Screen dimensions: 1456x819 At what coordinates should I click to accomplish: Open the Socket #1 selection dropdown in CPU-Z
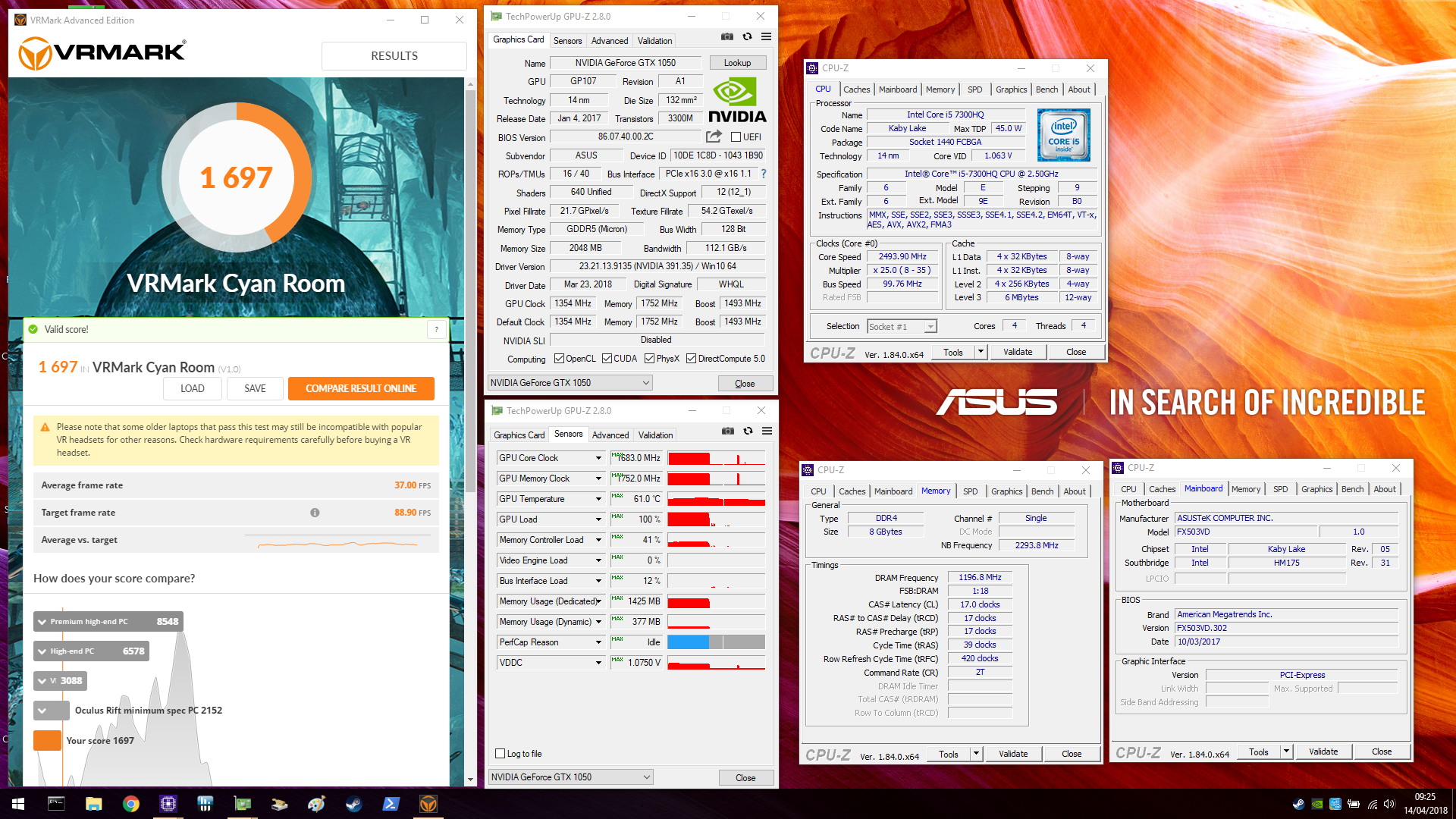(x=902, y=327)
